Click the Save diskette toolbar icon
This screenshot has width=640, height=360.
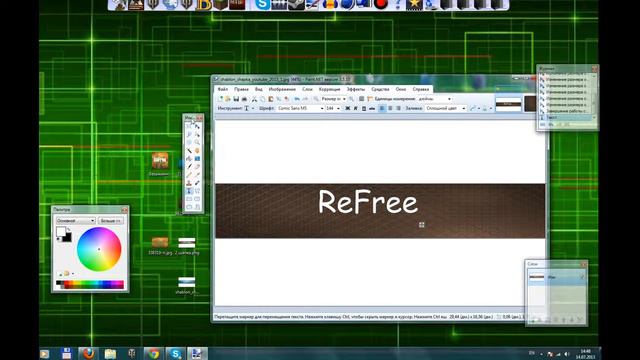236,99
